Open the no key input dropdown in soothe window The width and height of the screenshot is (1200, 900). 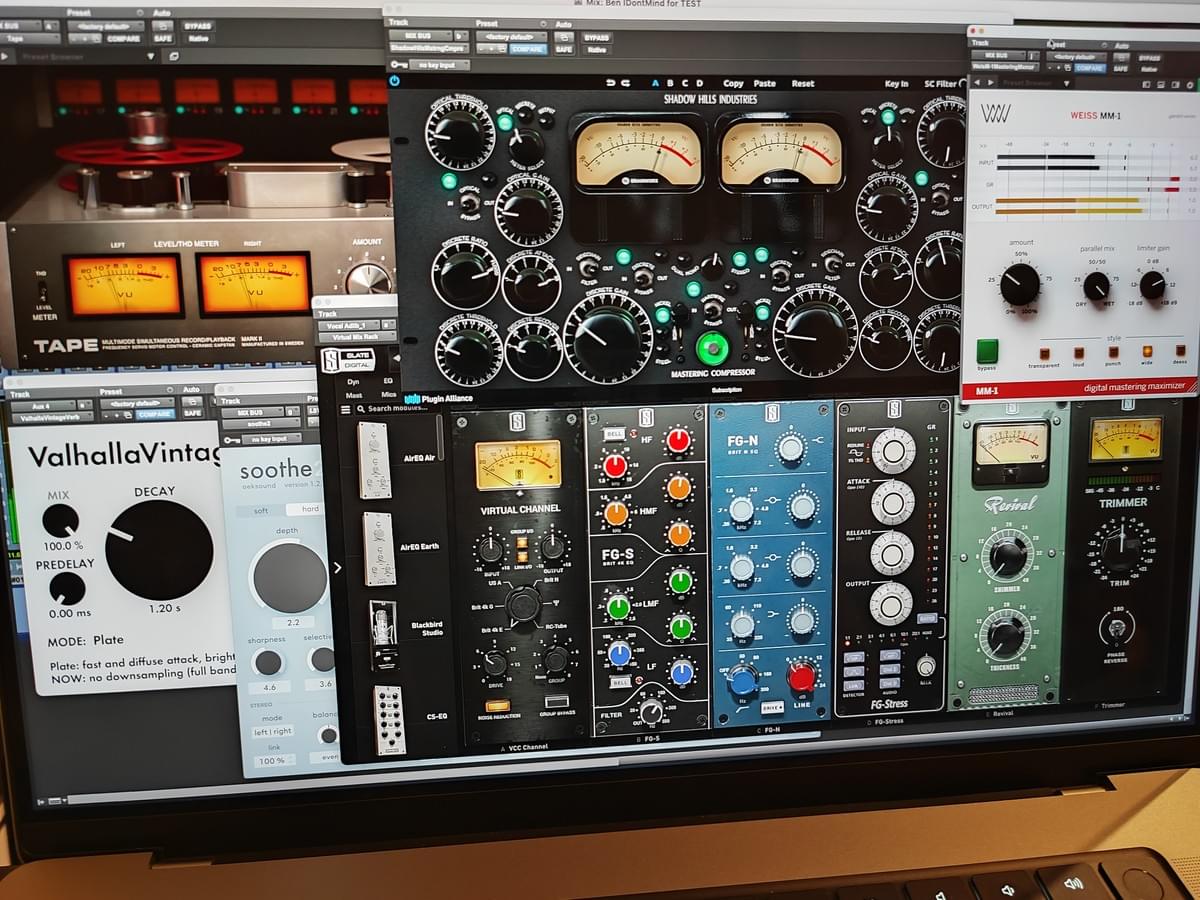coord(274,439)
